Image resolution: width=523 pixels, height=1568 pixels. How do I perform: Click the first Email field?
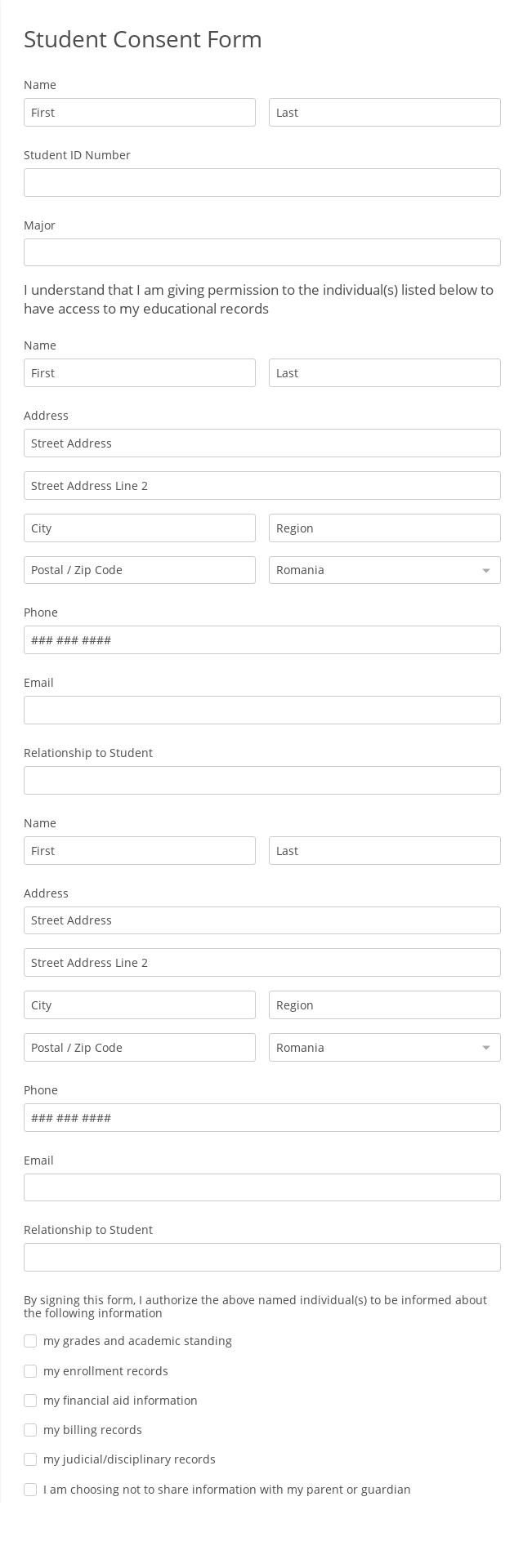261,710
